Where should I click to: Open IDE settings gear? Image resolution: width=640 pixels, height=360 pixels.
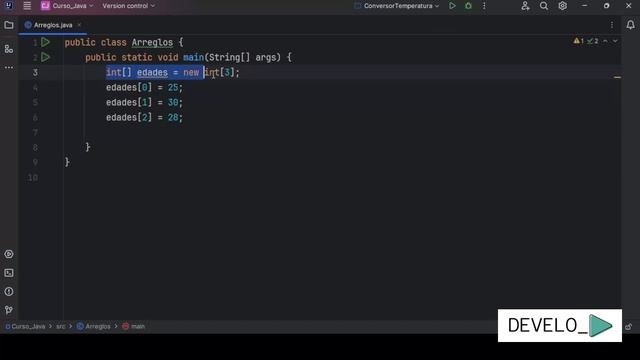tap(562, 6)
